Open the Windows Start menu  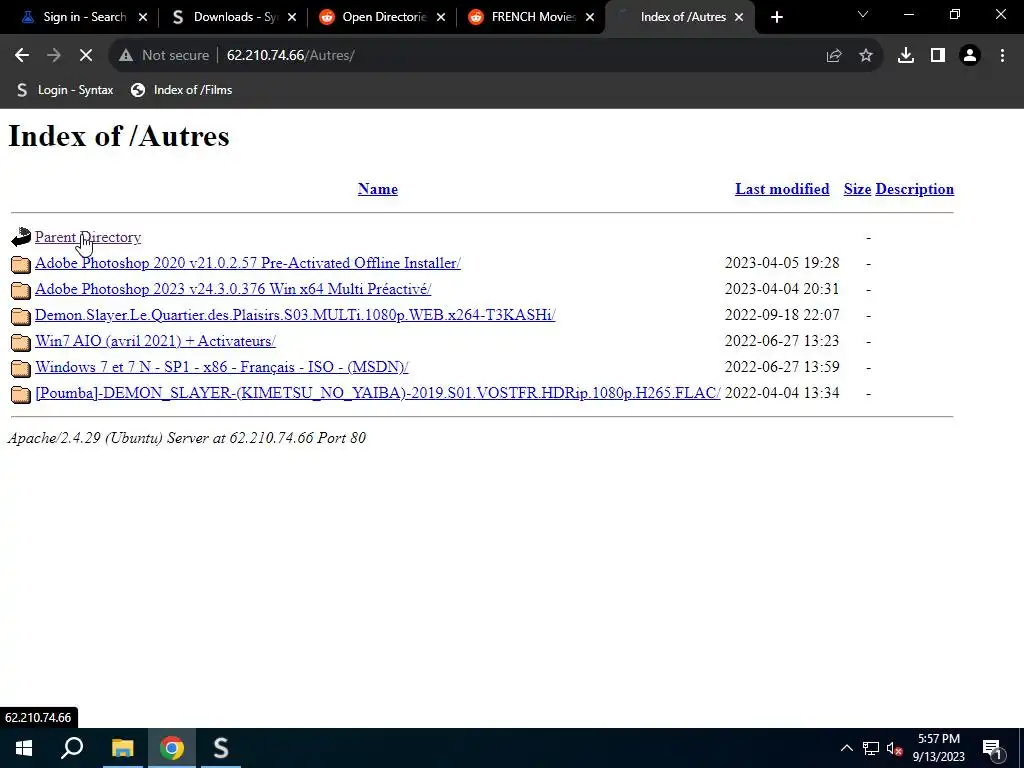[24, 748]
